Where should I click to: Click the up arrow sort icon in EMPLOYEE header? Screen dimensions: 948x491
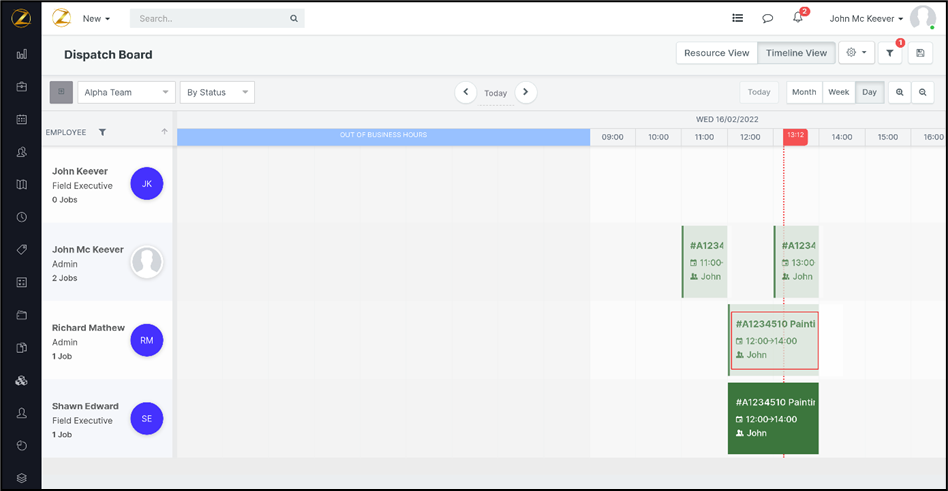click(164, 131)
